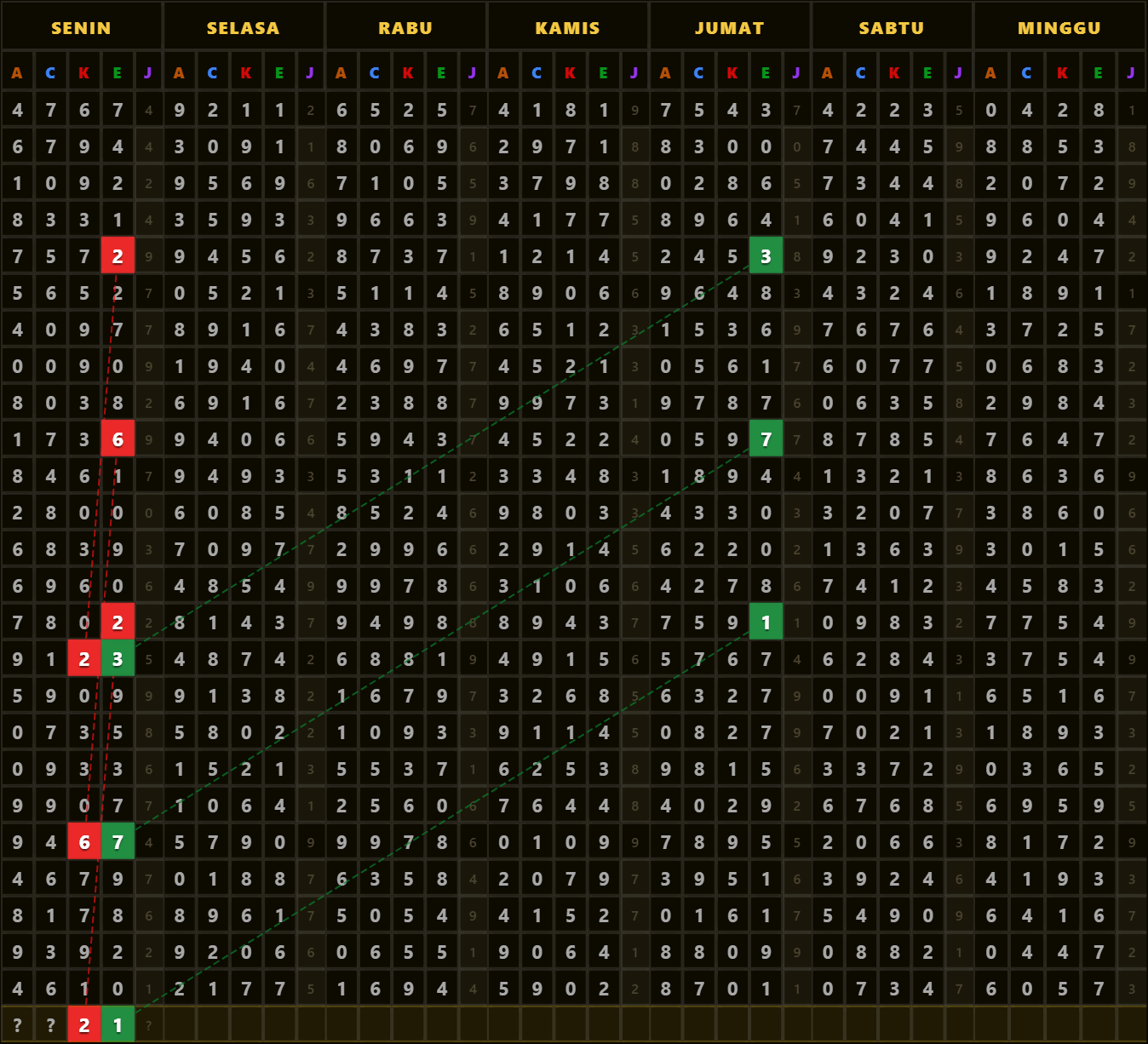The width and height of the screenshot is (1148, 1044).
Task: Click the purple J column header under KAMIS
Action: (x=634, y=72)
